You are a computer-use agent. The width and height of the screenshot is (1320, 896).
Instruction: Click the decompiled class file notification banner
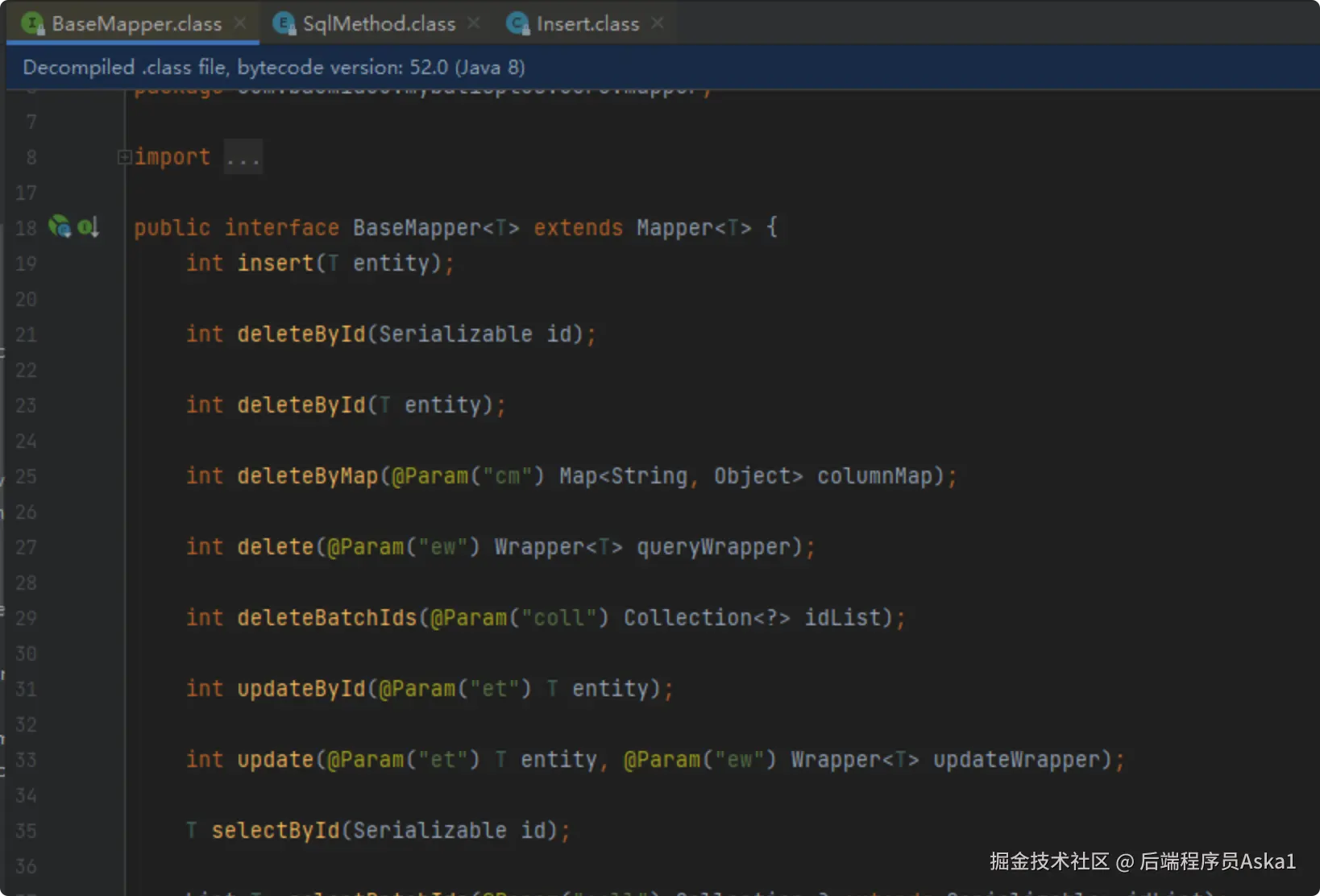[x=662, y=68]
